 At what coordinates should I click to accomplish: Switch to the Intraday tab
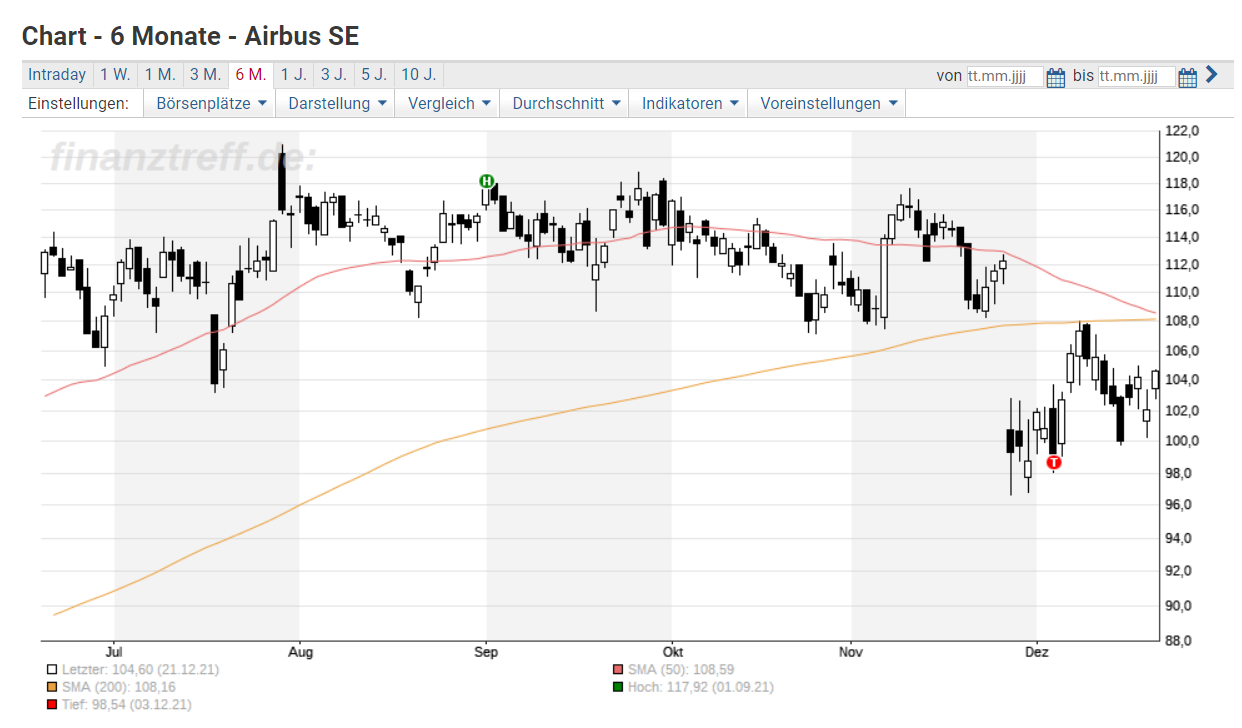coord(57,75)
